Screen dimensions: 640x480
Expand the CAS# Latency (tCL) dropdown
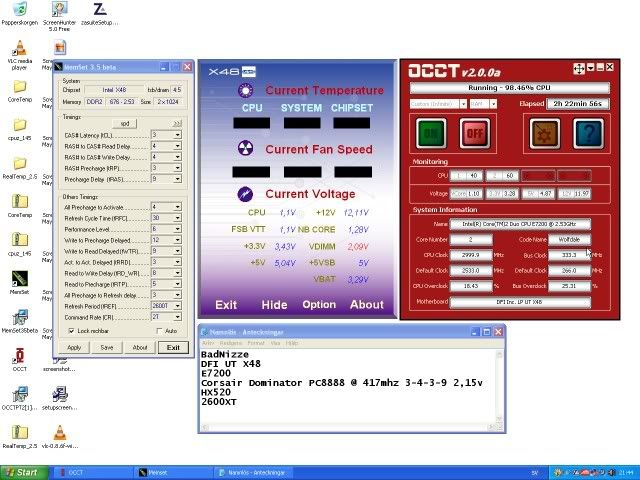(x=176, y=135)
